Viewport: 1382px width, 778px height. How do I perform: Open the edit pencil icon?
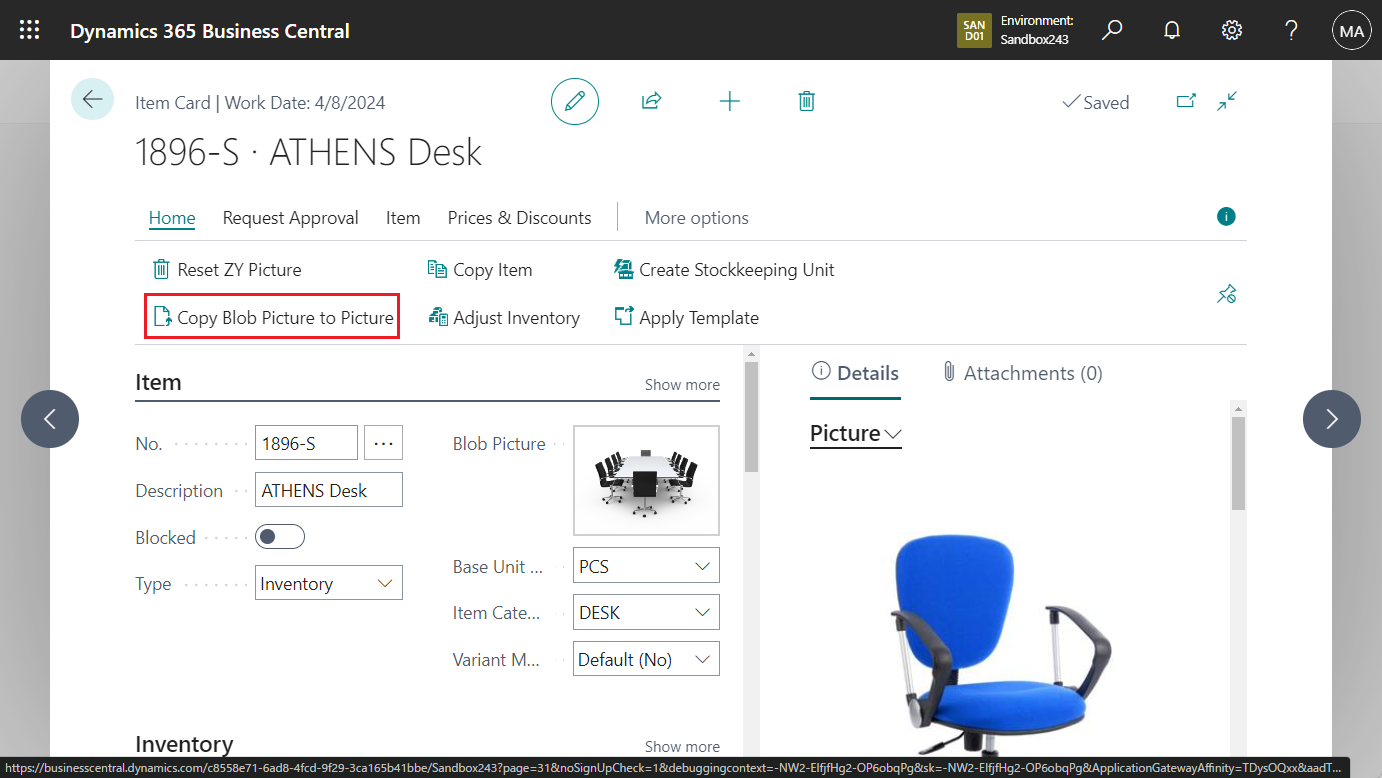[x=574, y=101]
